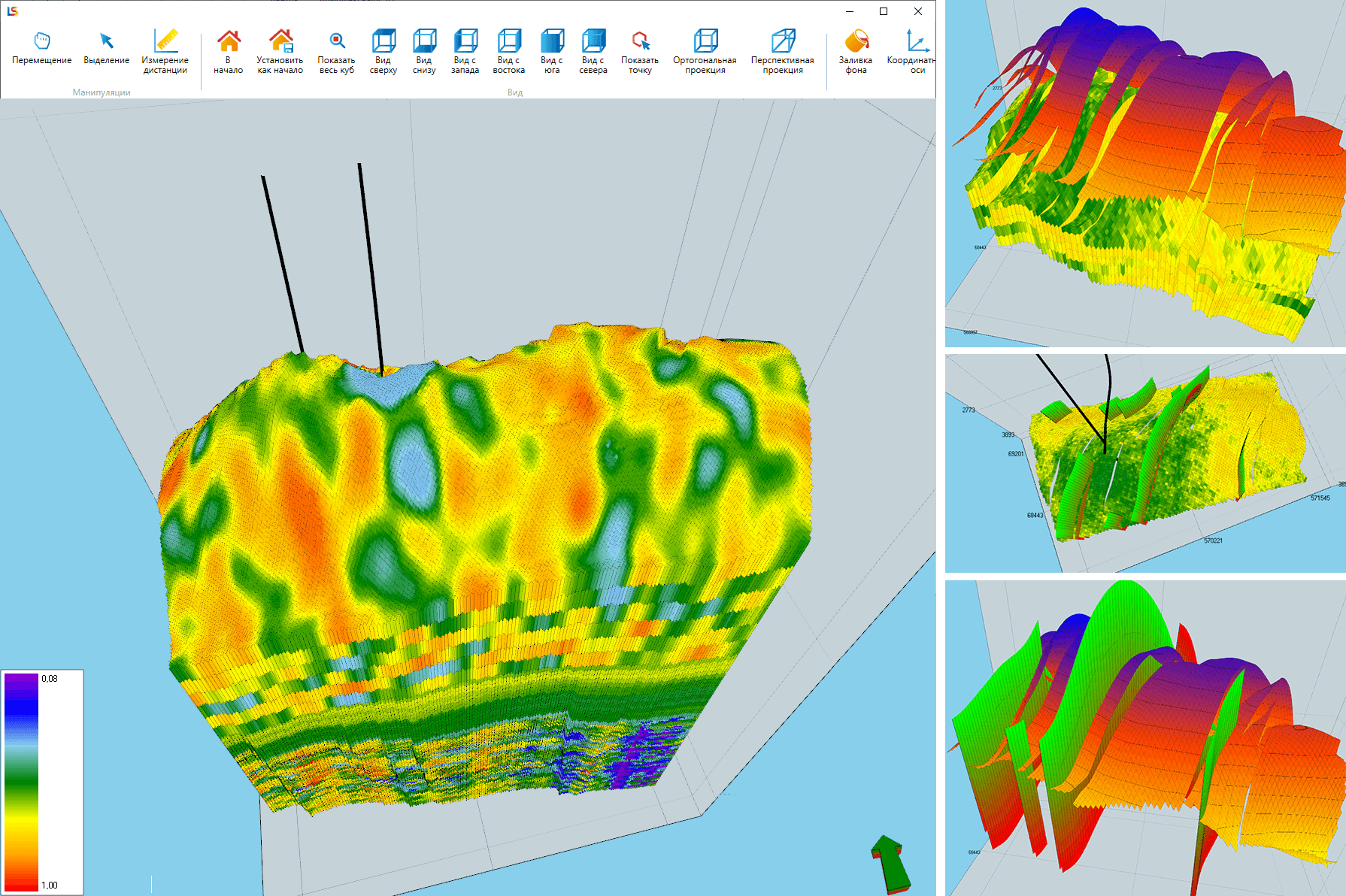This screenshot has width=1346, height=896.
Task: Click the color scale legend bar
Action: point(21,782)
